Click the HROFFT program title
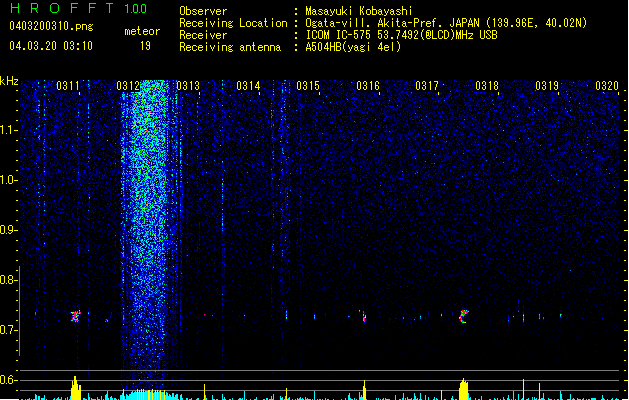 (62, 8)
